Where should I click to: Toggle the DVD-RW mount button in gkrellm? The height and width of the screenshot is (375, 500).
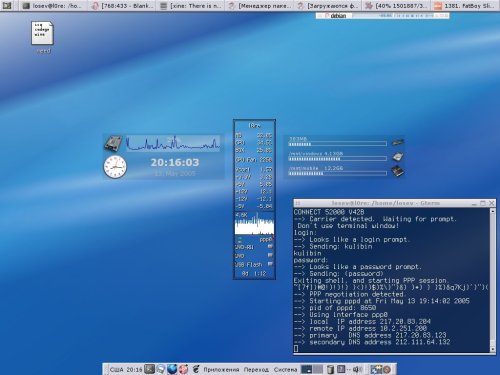(270, 247)
